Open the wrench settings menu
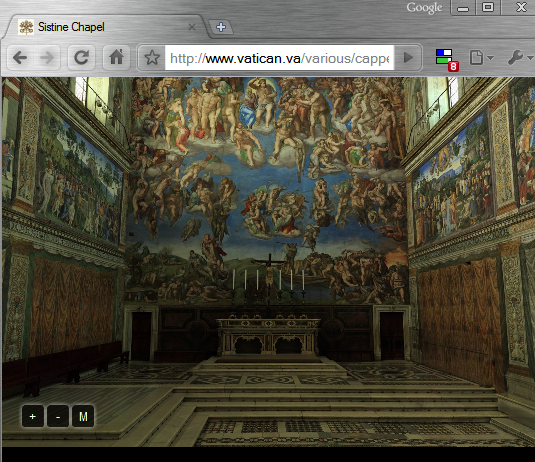The width and height of the screenshot is (535, 462). point(520,58)
